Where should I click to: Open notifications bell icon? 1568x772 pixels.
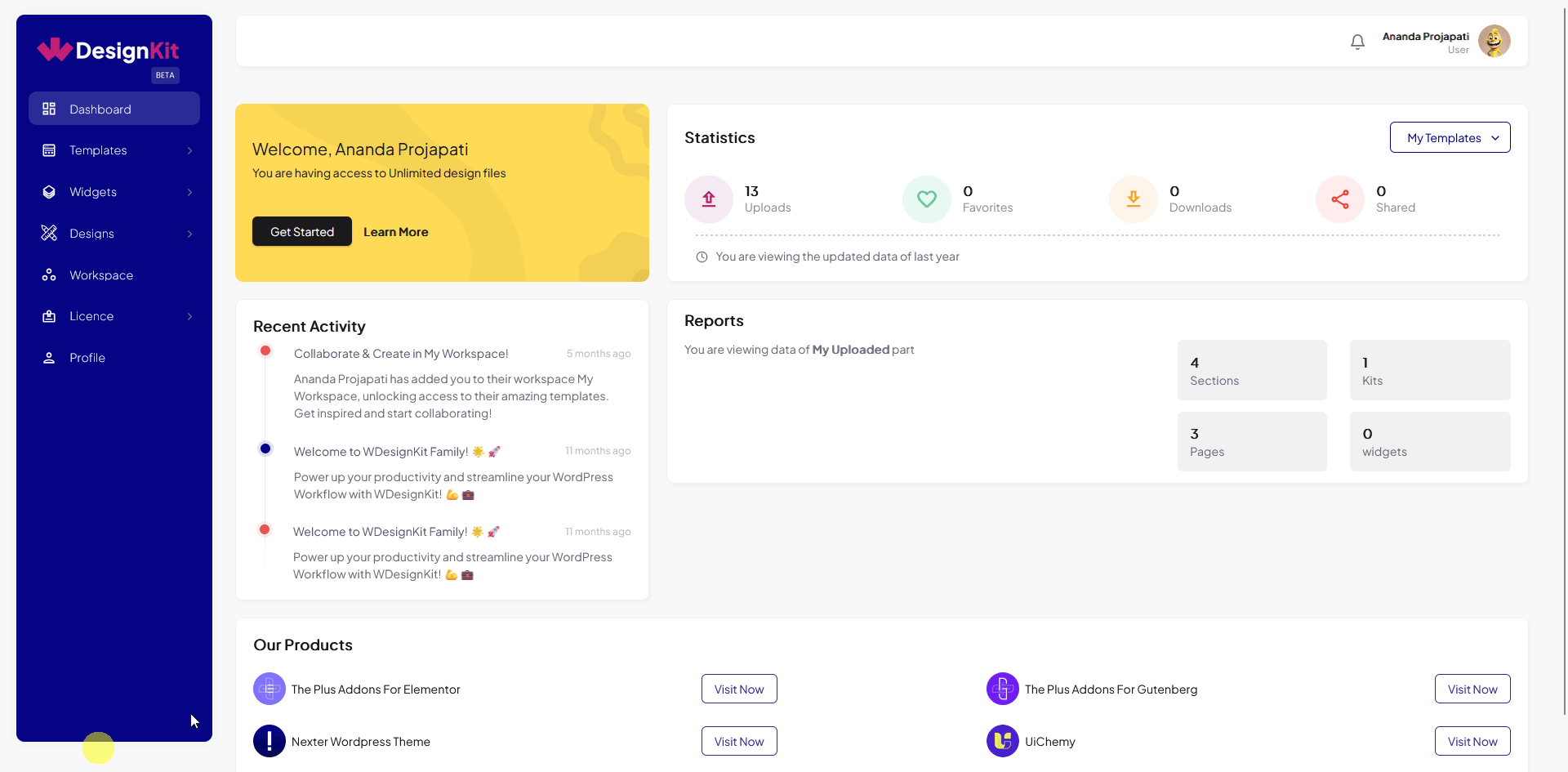point(1357,42)
